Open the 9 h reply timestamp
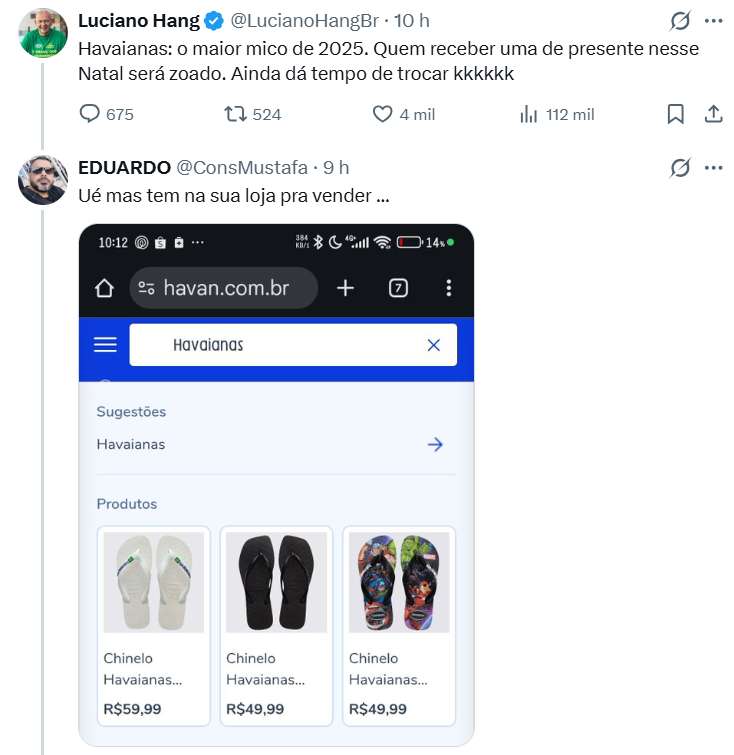 [336, 168]
